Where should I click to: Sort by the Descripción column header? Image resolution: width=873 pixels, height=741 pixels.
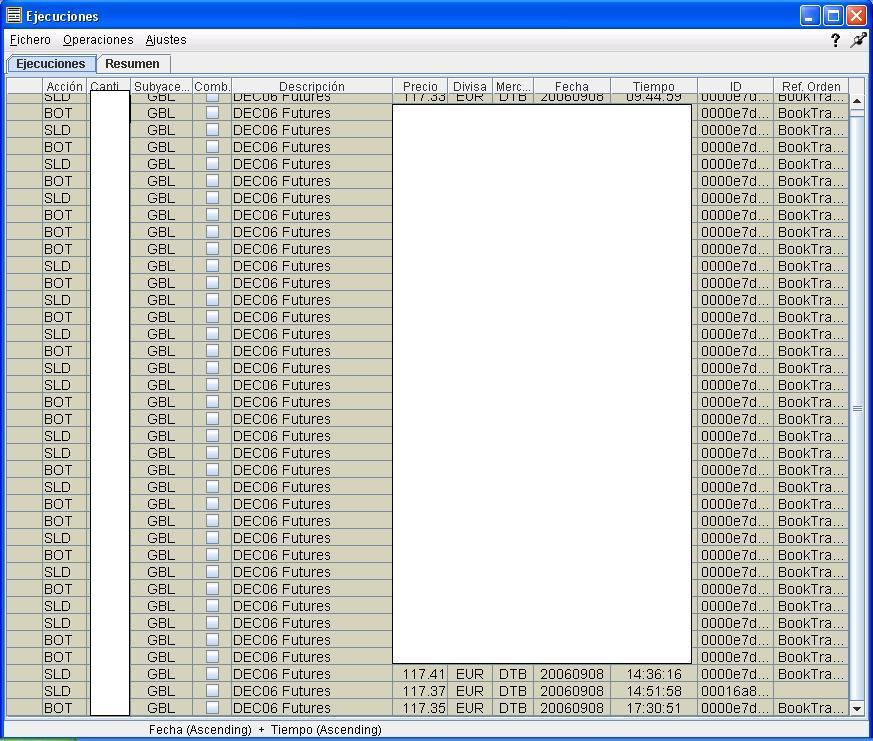(x=312, y=86)
